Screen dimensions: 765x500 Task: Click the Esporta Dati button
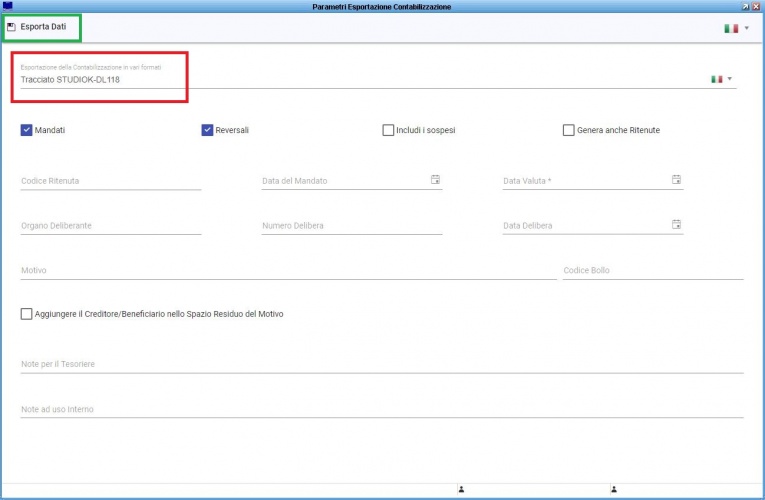point(38,27)
